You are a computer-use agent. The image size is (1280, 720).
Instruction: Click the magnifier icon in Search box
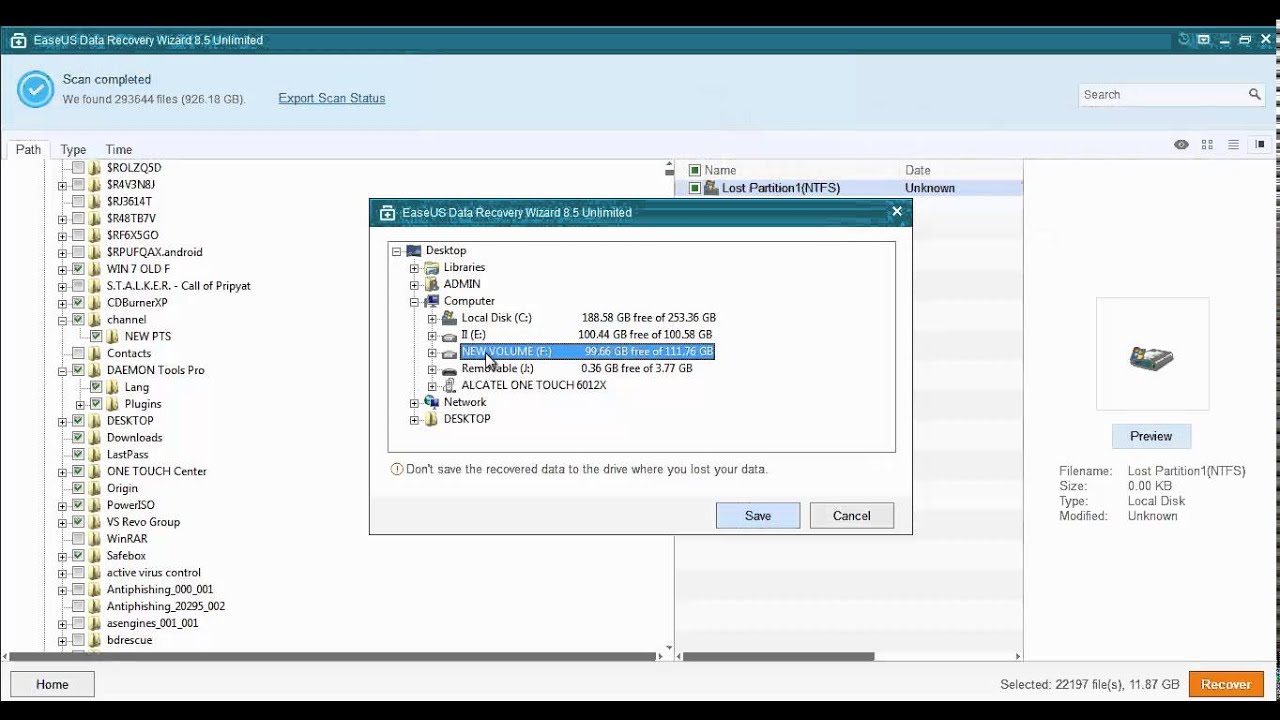(1254, 94)
